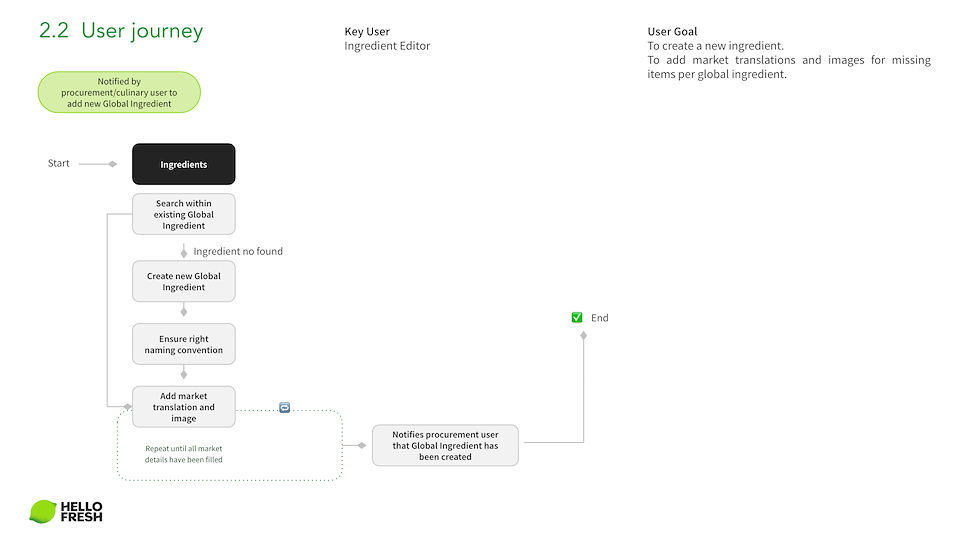Select the Search within existing Global Ingredient step
960x534 pixels.
point(184,214)
